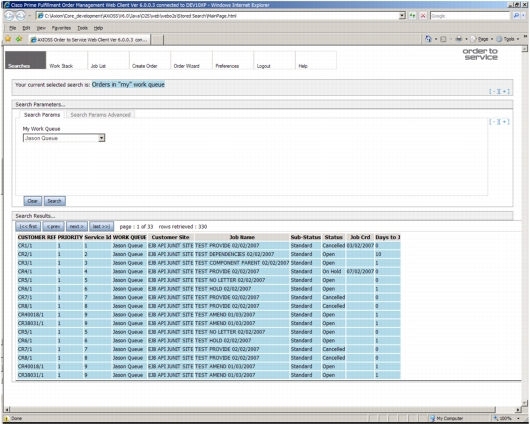The width and height of the screenshot is (530, 425).
Task: Expand the command bar overflow chevron
Action: [x=526, y=36]
